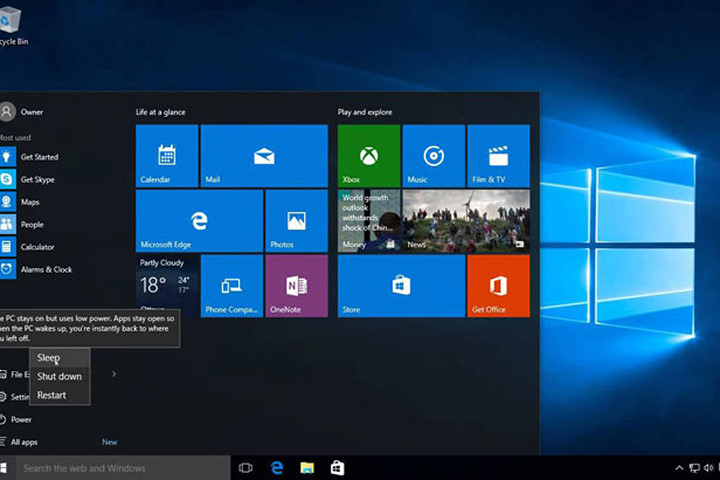Launch the Microsoft Edge tile
Viewport: 720px width, 480px height.
click(x=199, y=221)
